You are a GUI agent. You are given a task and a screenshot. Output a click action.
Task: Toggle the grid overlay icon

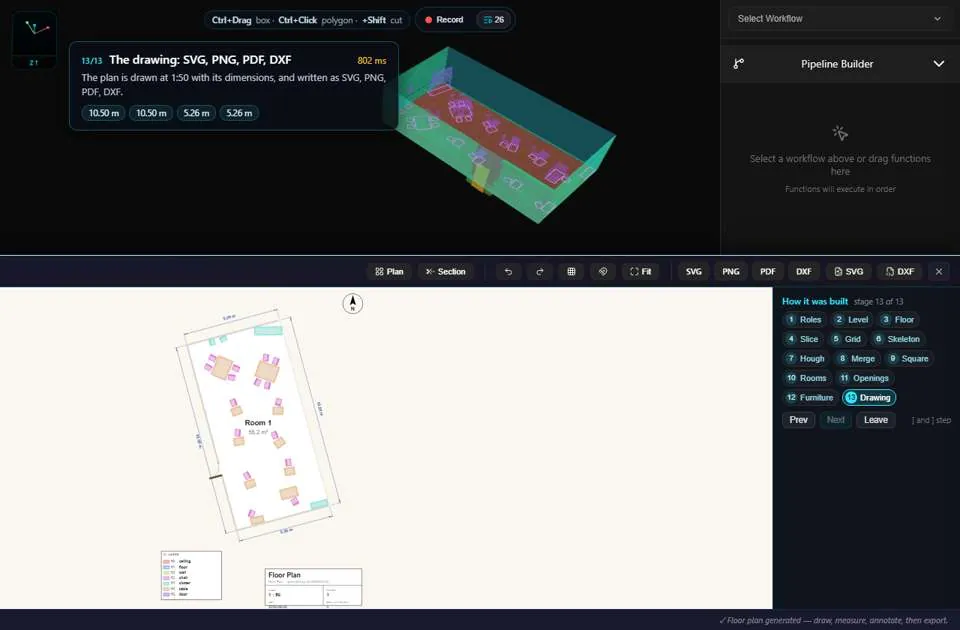coord(571,271)
